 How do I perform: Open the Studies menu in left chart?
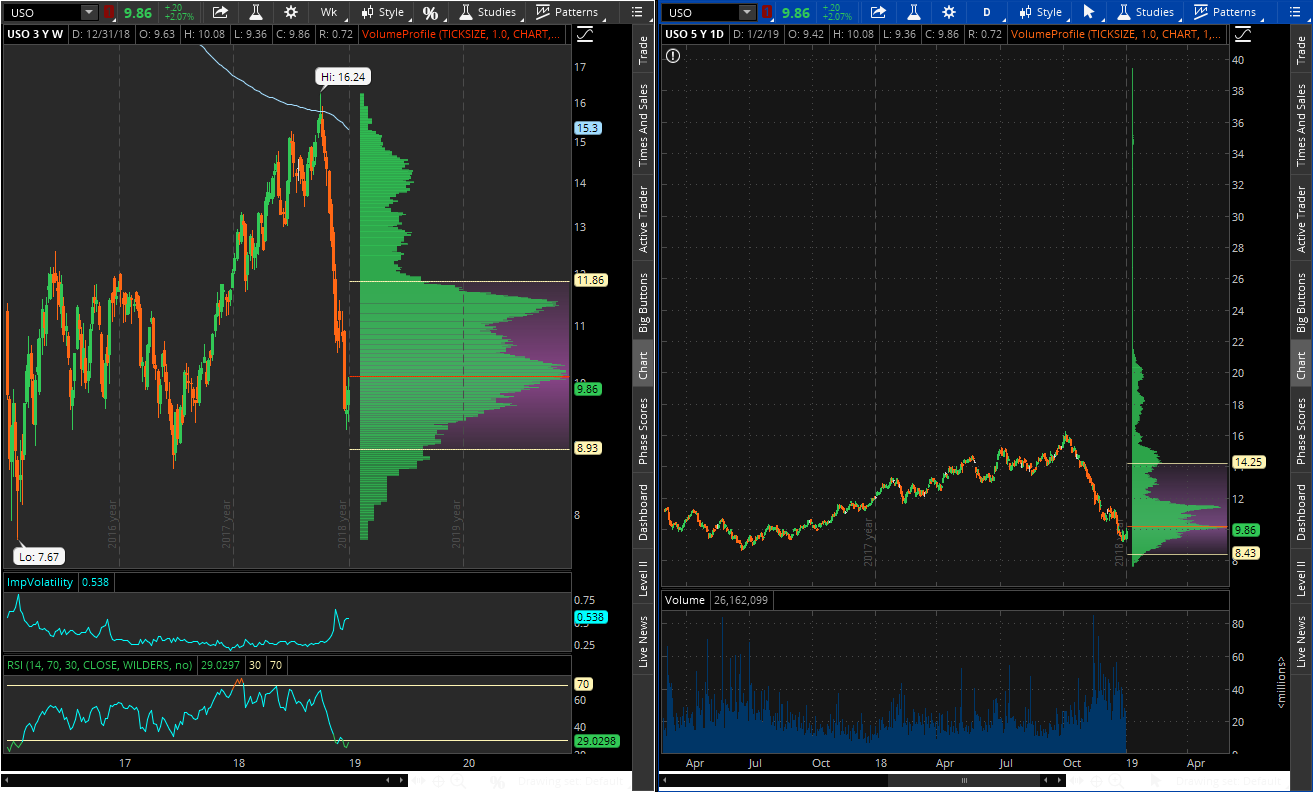click(487, 12)
